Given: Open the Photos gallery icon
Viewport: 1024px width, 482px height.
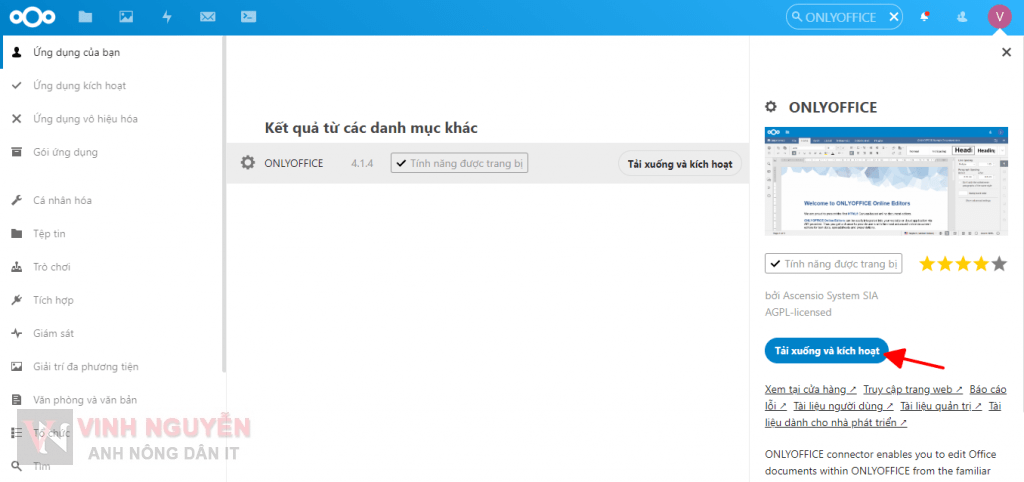Looking at the screenshot, I should tap(126, 17).
